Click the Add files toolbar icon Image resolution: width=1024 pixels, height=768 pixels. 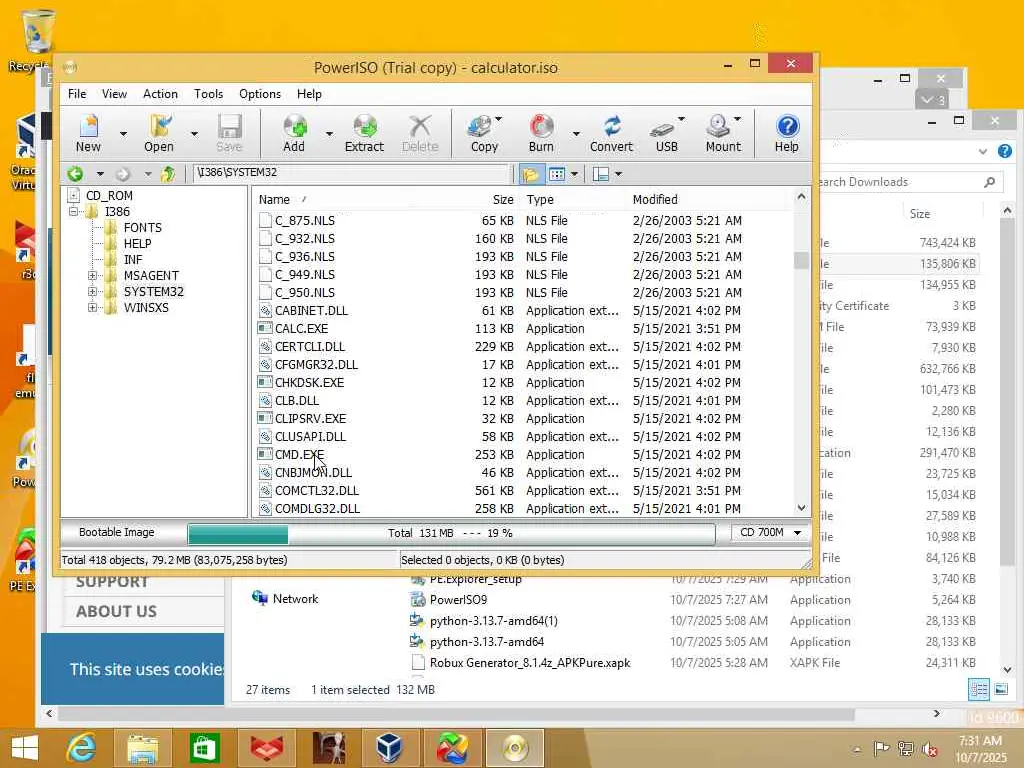(294, 133)
